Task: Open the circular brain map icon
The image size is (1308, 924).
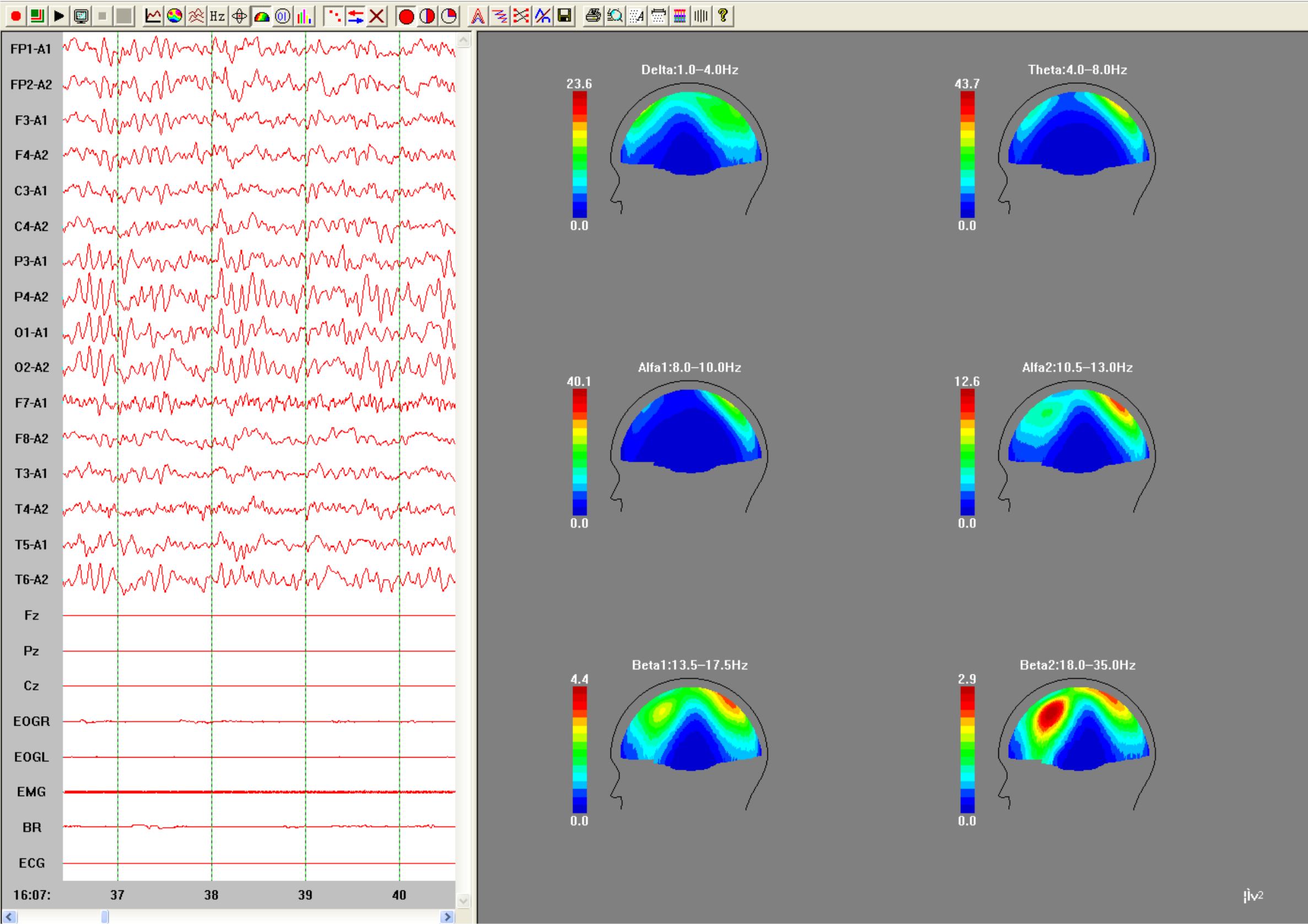Action: tap(175, 16)
